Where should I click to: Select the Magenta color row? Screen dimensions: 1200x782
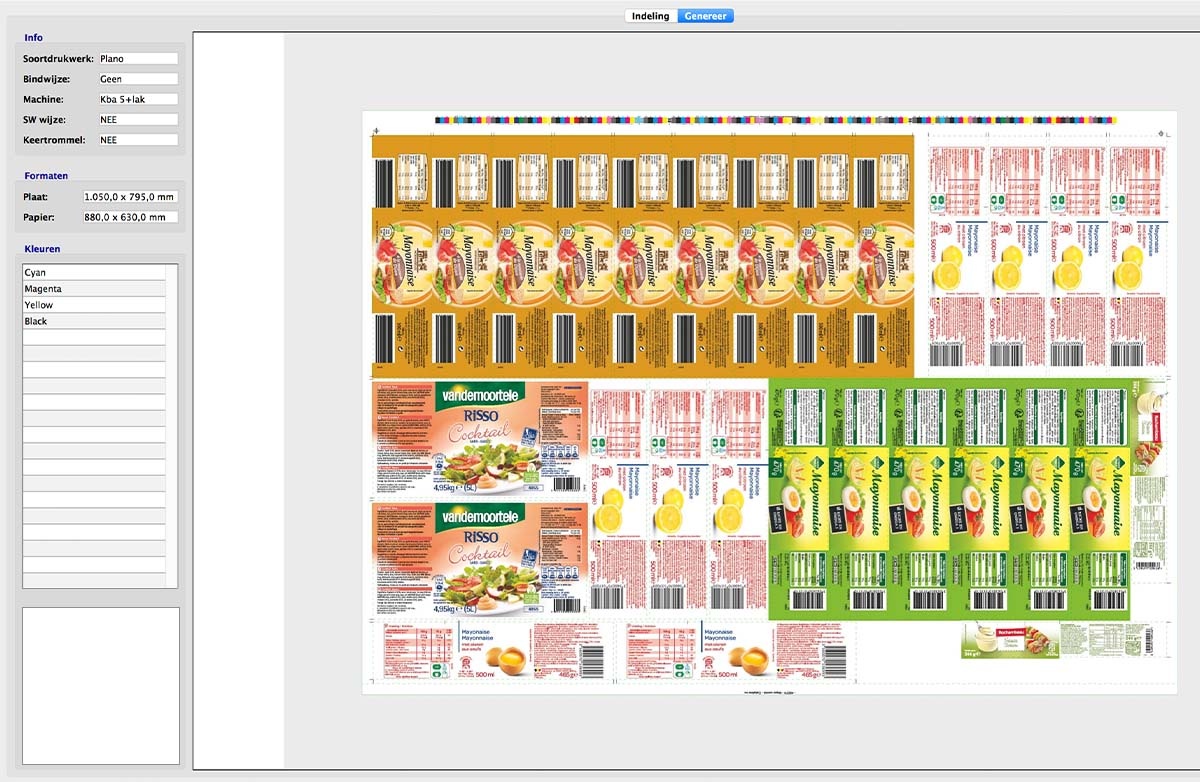click(94, 289)
